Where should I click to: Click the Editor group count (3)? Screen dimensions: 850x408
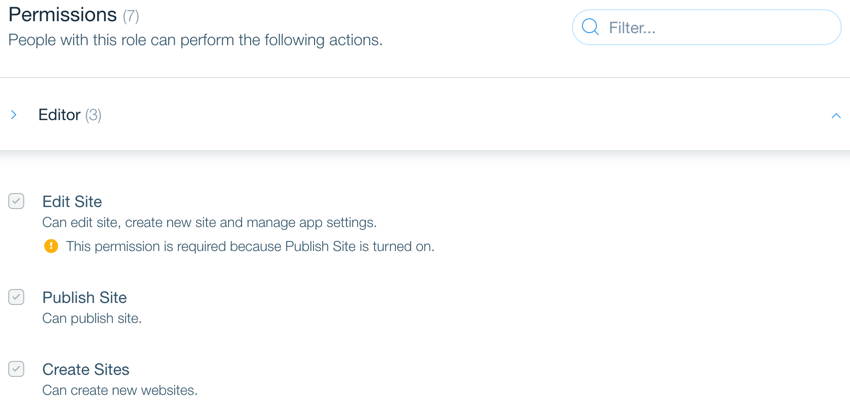coord(93,115)
